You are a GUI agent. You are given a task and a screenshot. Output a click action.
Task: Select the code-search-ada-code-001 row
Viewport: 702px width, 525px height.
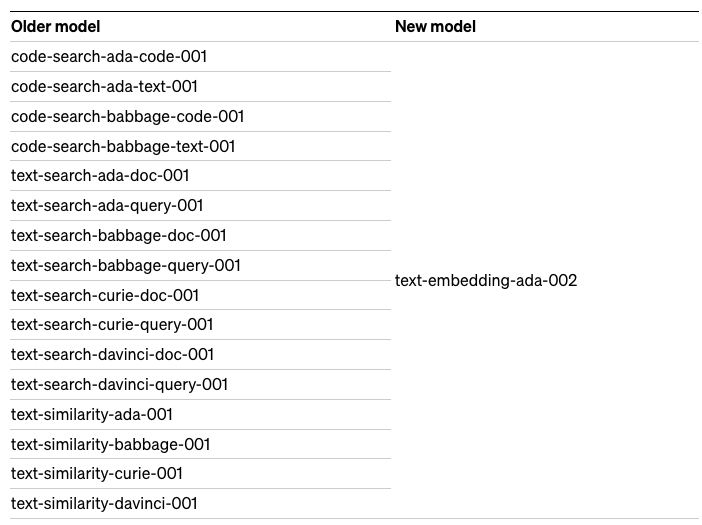109,57
